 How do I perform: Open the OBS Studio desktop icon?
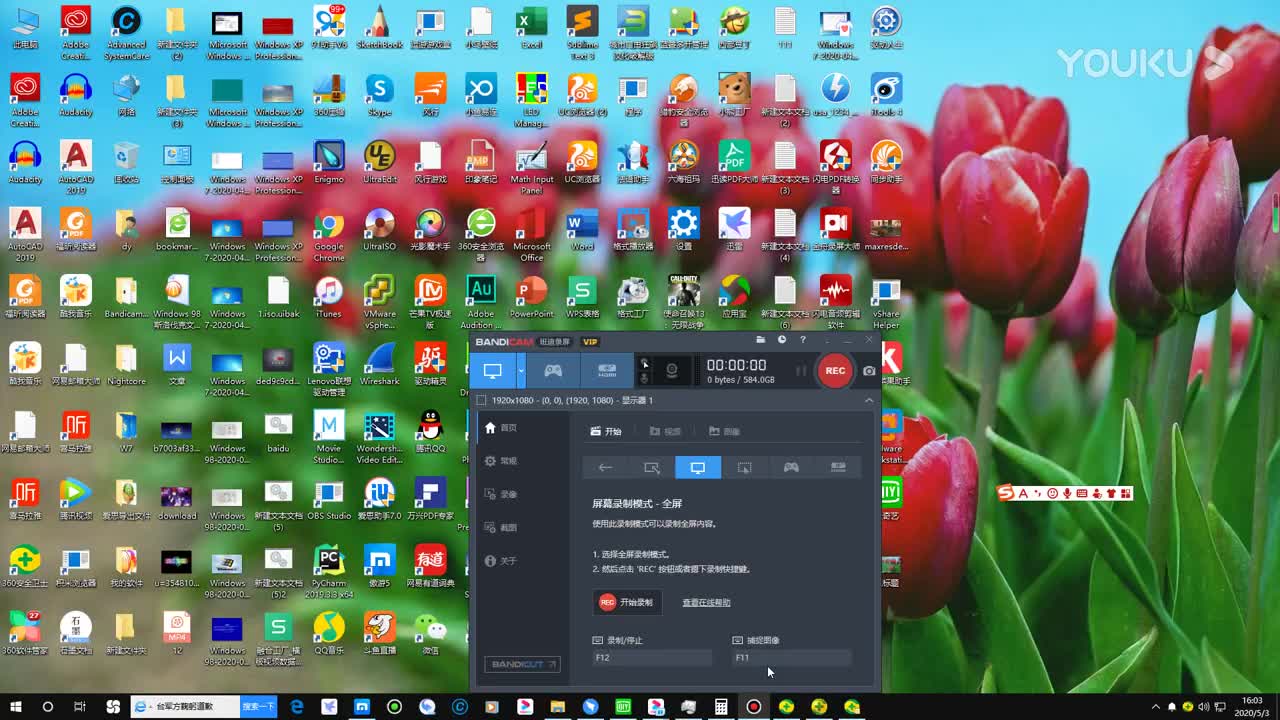329,498
